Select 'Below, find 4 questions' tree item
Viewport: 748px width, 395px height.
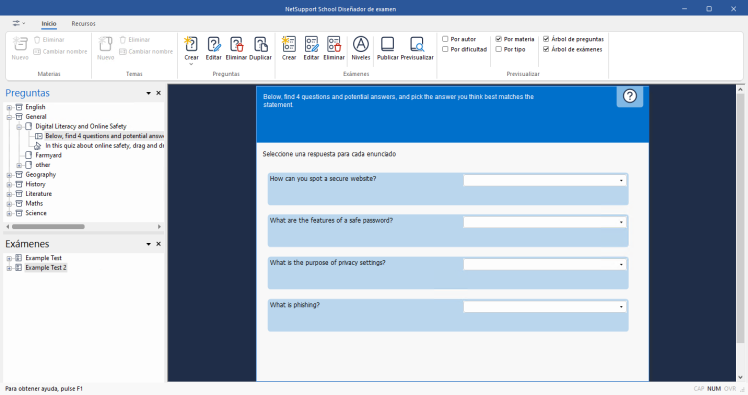point(104,136)
